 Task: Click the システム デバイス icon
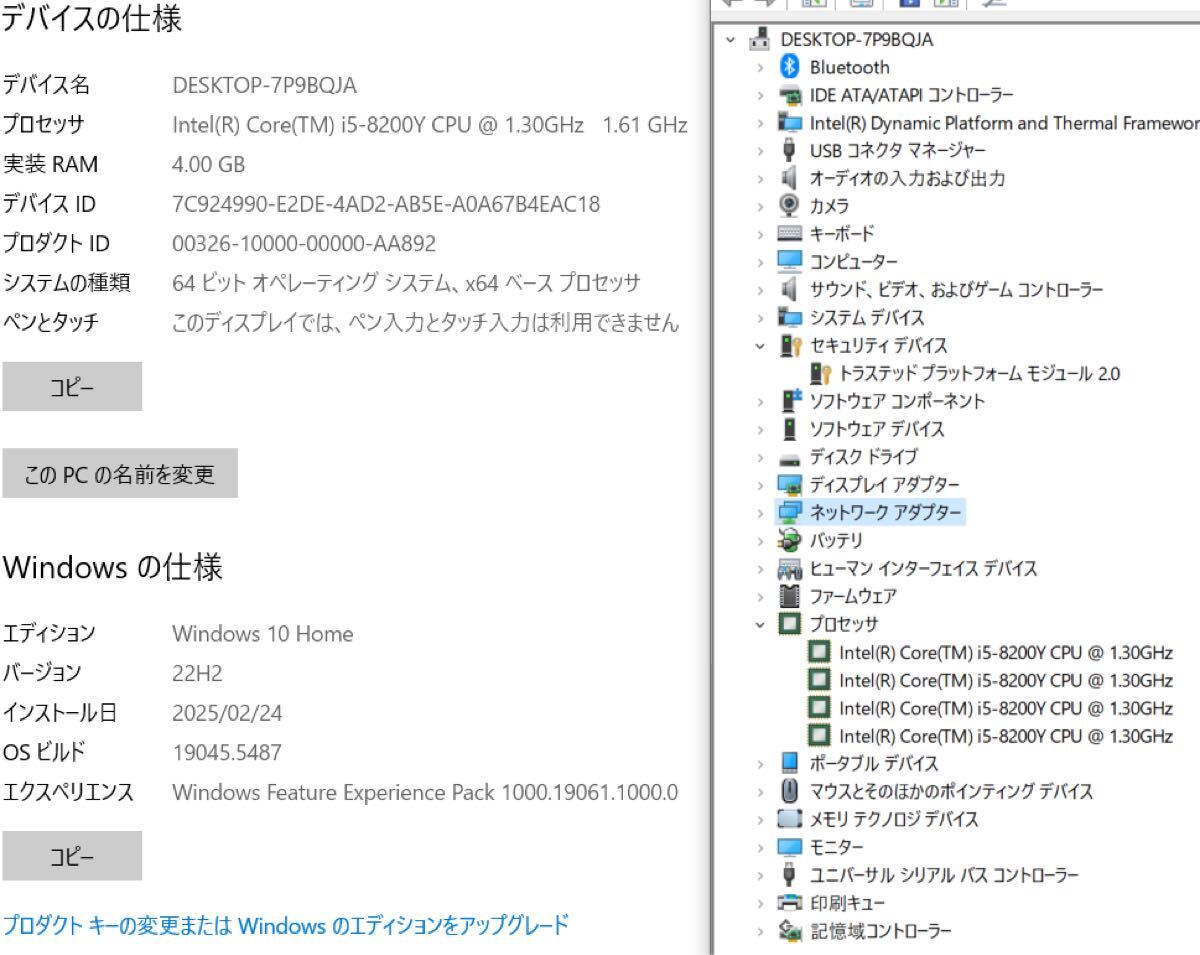[790, 318]
